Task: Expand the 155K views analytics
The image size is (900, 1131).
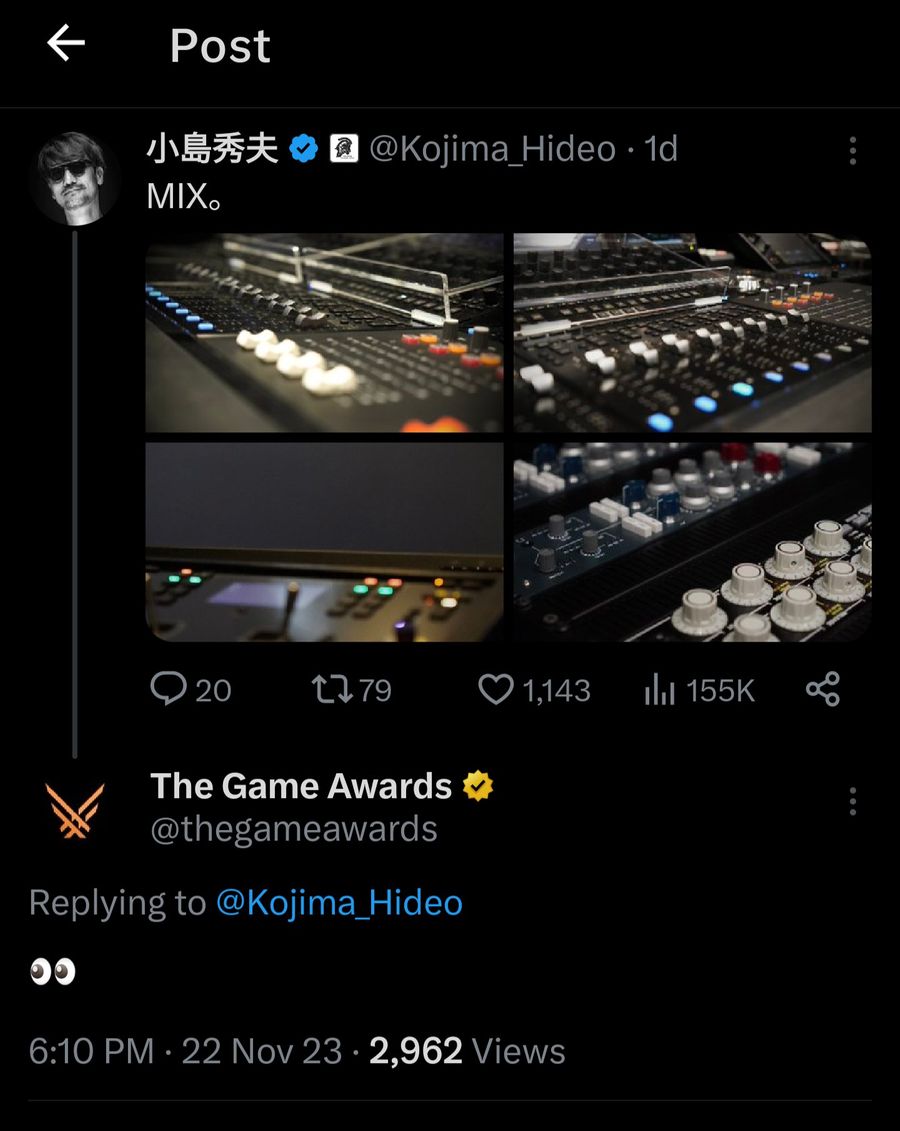Action: click(x=699, y=689)
